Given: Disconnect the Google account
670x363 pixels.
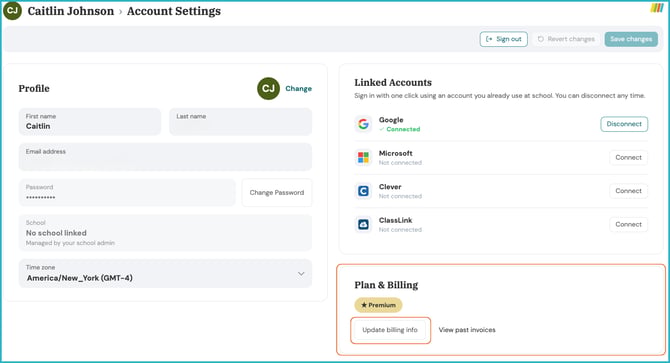Looking at the screenshot, I should 624,124.
